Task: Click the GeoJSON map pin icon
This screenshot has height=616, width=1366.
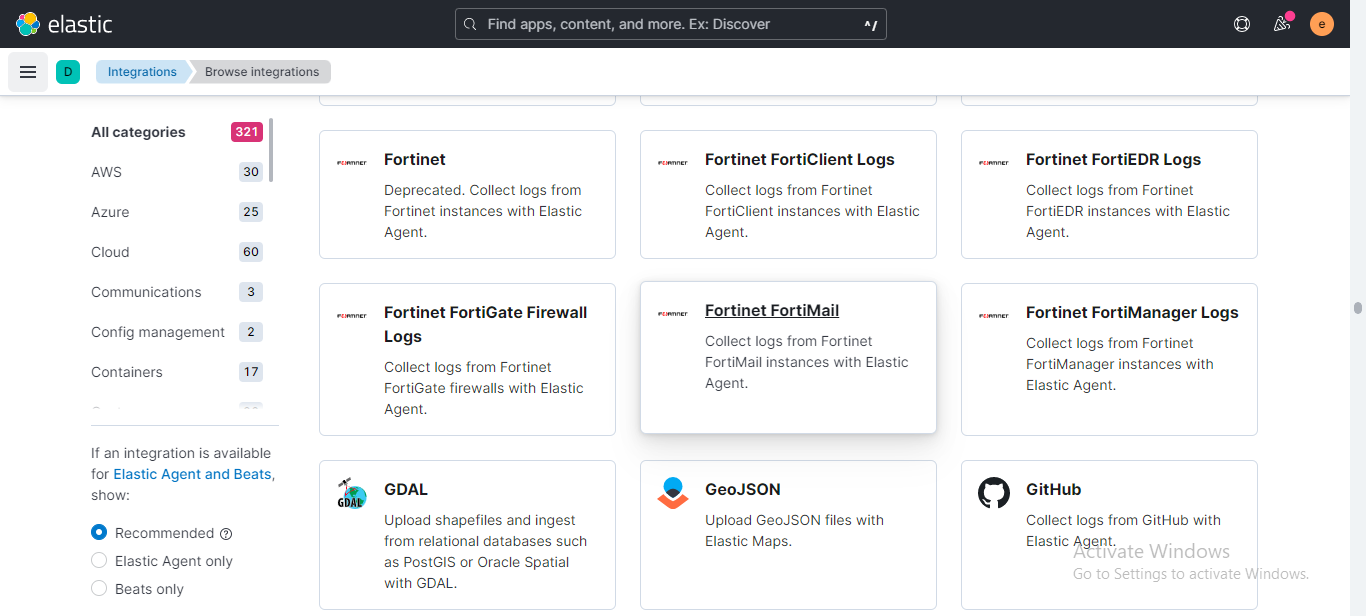Action: coord(672,492)
